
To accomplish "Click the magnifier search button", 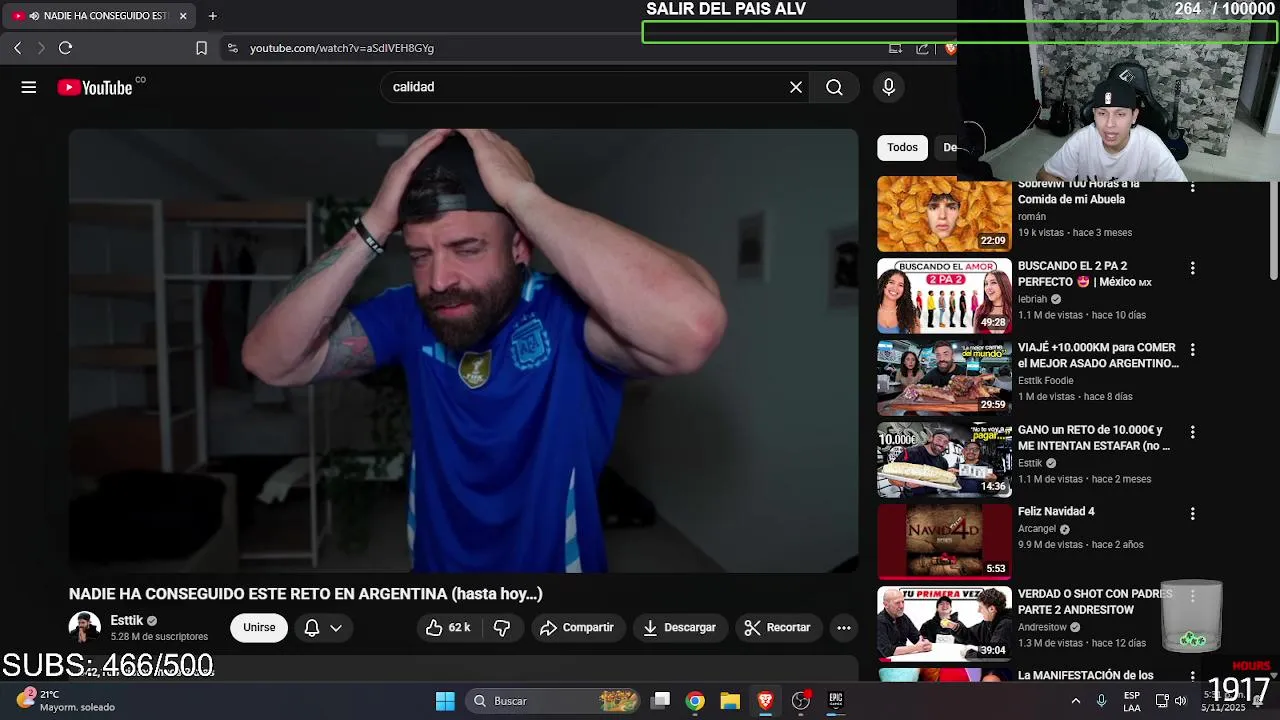I will [x=834, y=87].
